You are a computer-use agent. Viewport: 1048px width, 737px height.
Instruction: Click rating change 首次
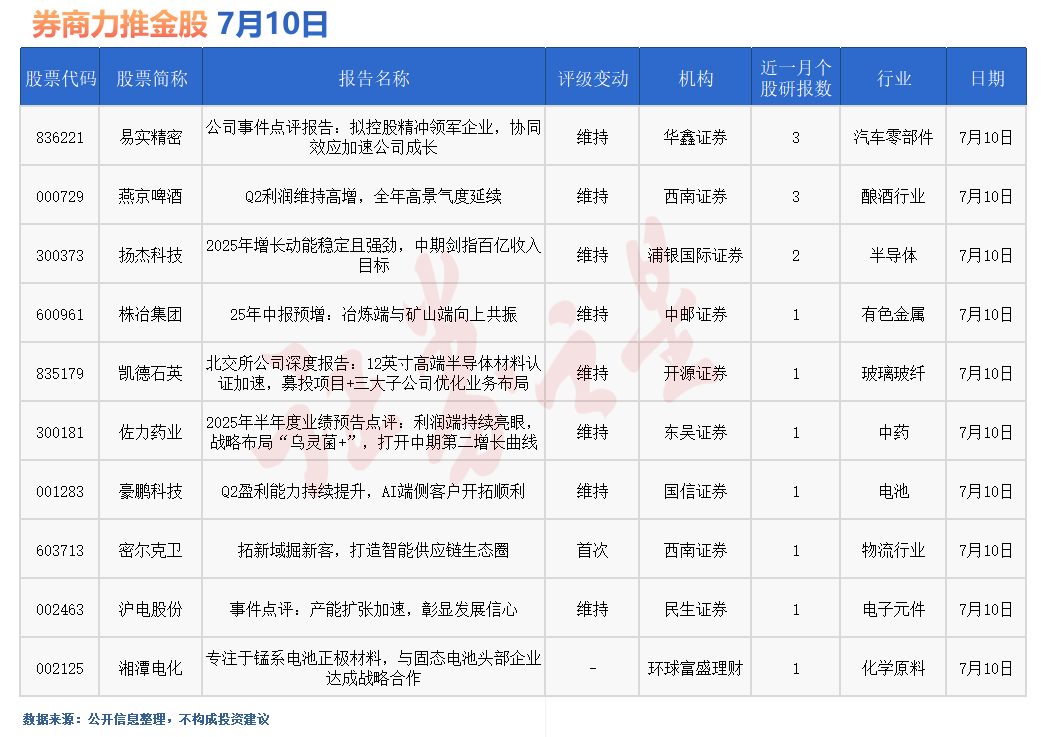click(592, 551)
